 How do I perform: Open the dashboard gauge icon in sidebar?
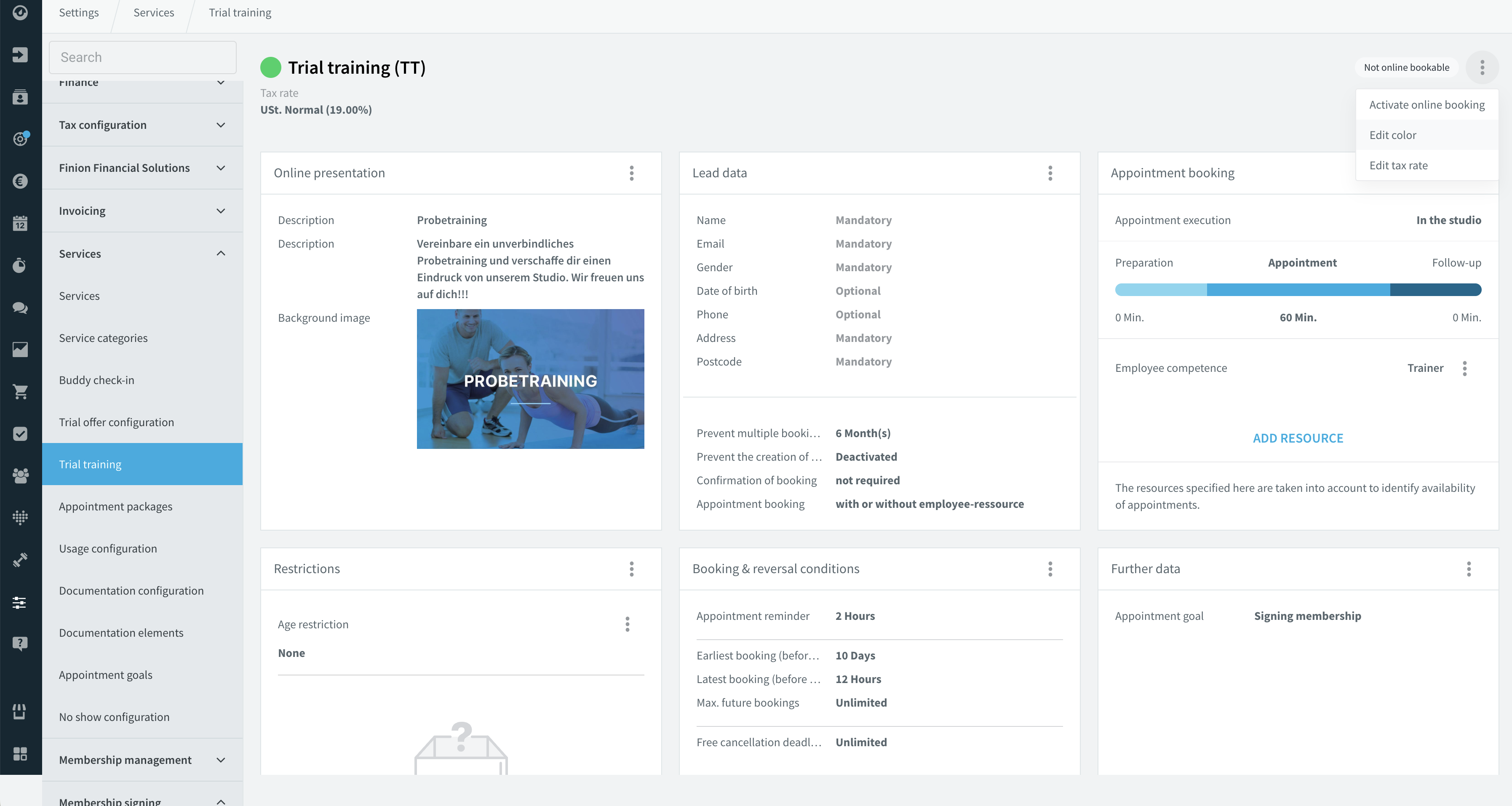coord(21,12)
